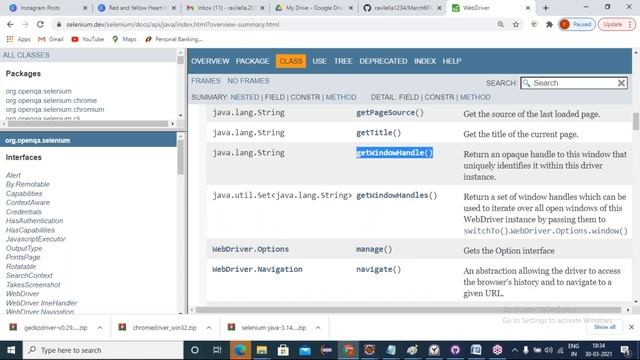Open the getTitle() method link
This screenshot has width=640, height=360.
tap(378, 133)
